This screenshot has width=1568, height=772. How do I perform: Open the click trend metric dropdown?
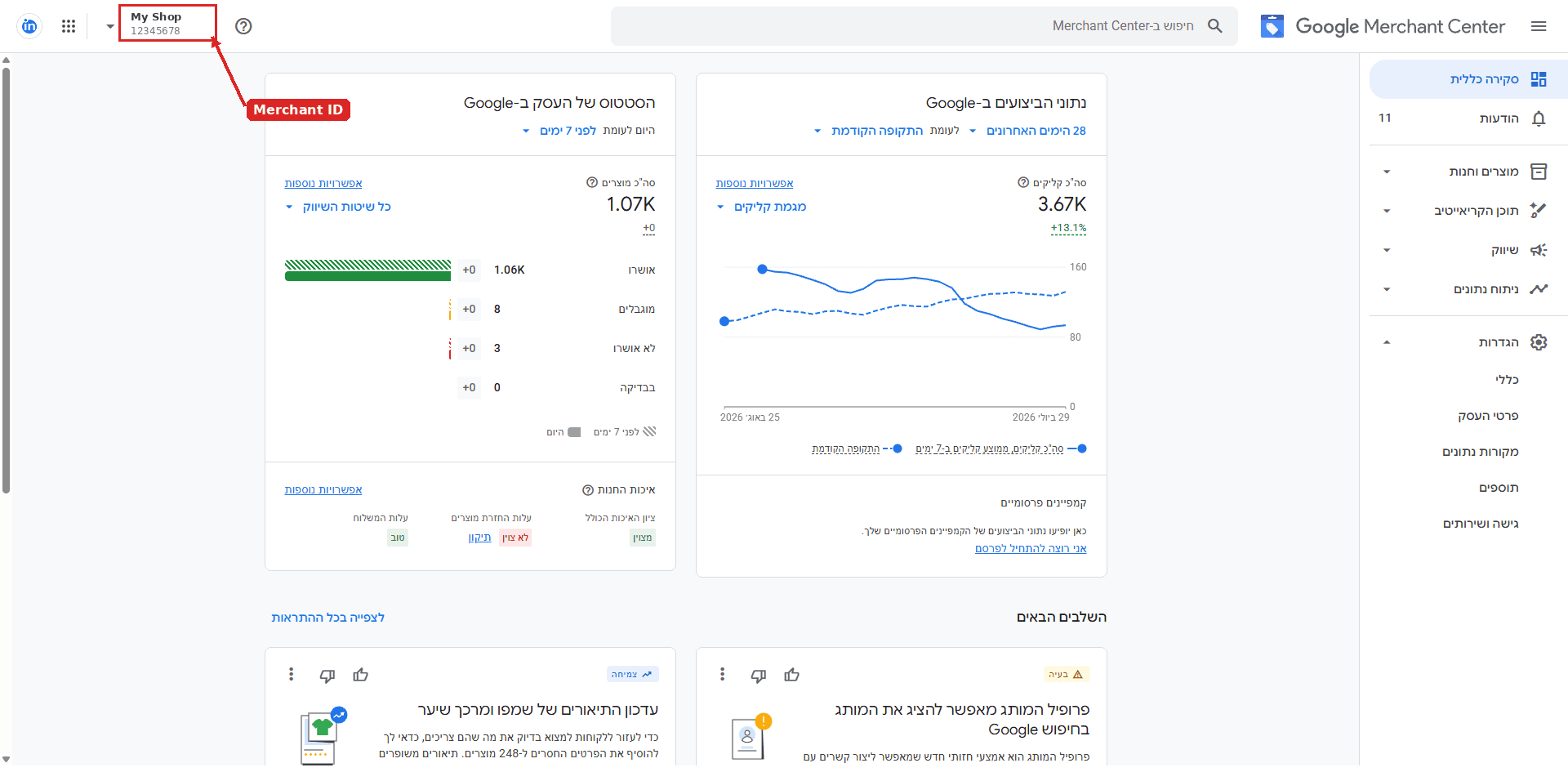click(761, 207)
